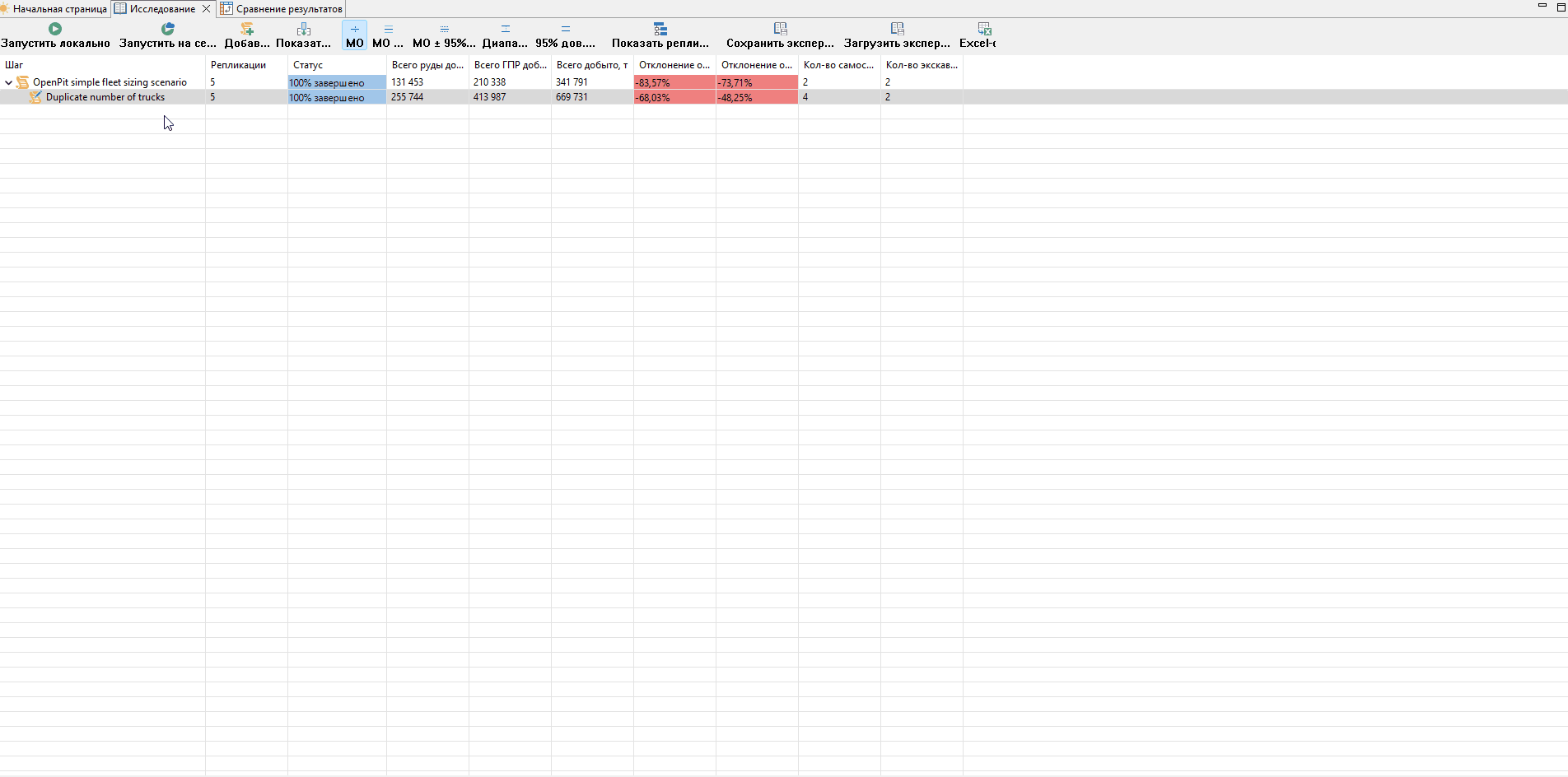Save experiment via Сохранить эксперимент icon
This screenshot has width=1568, height=777.
tap(781, 29)
